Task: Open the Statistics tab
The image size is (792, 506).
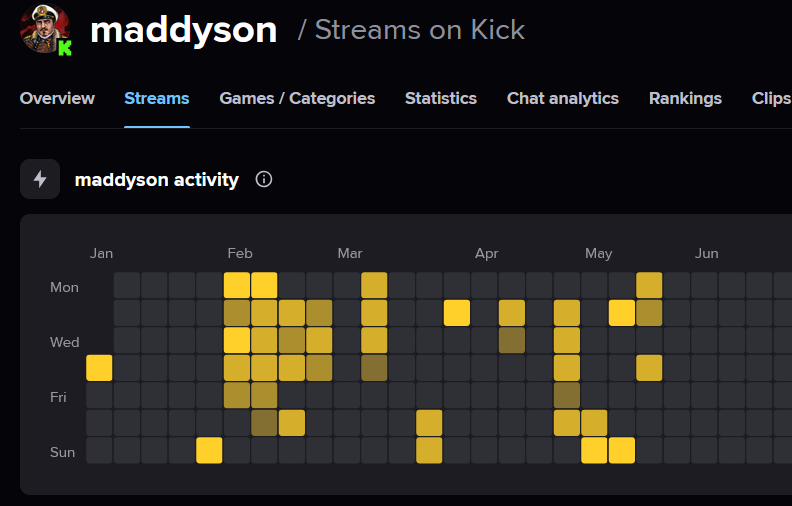Action: (441, 98)
